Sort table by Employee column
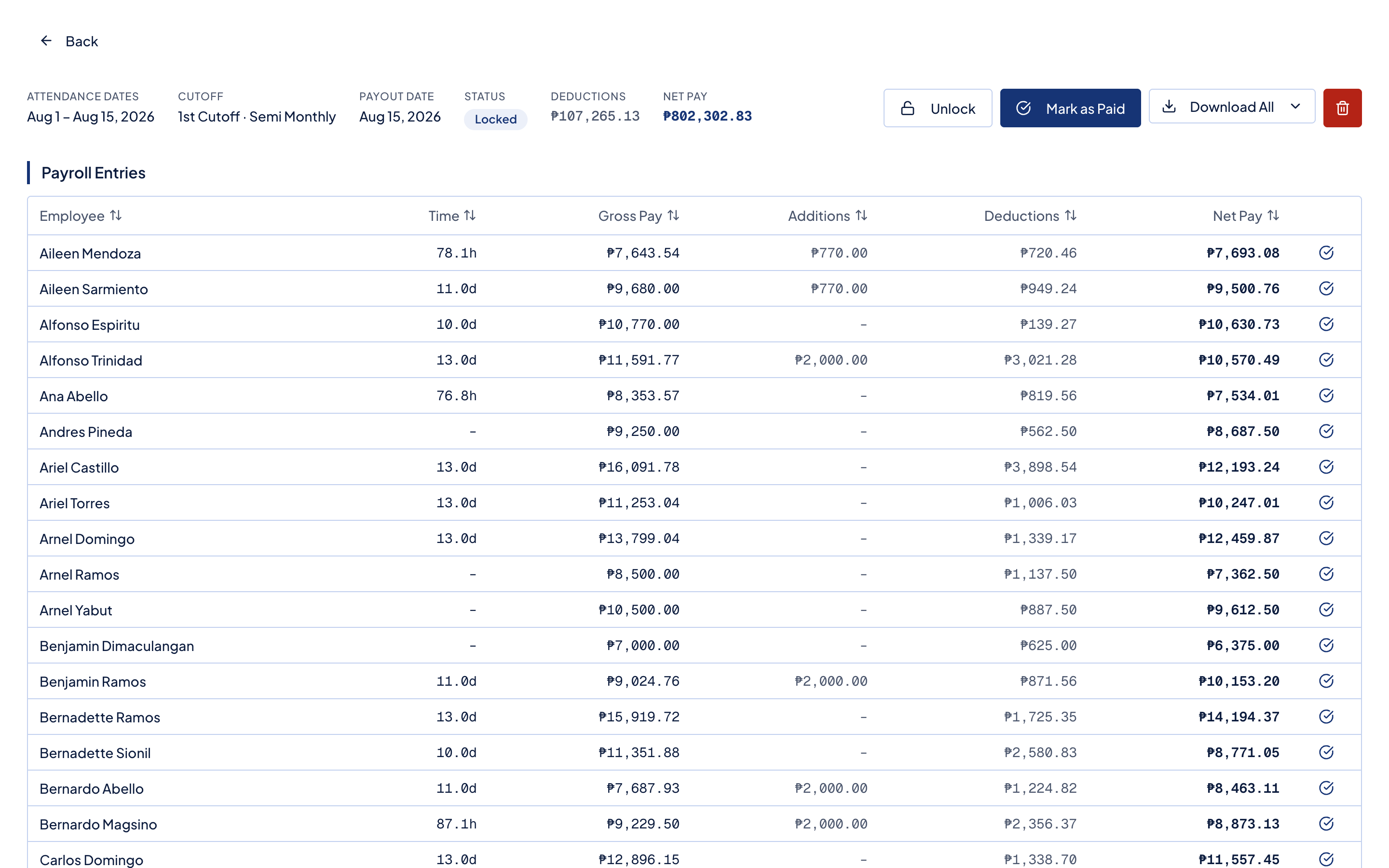This screenshot has height=868, width=1389. (x=81, y=216)
